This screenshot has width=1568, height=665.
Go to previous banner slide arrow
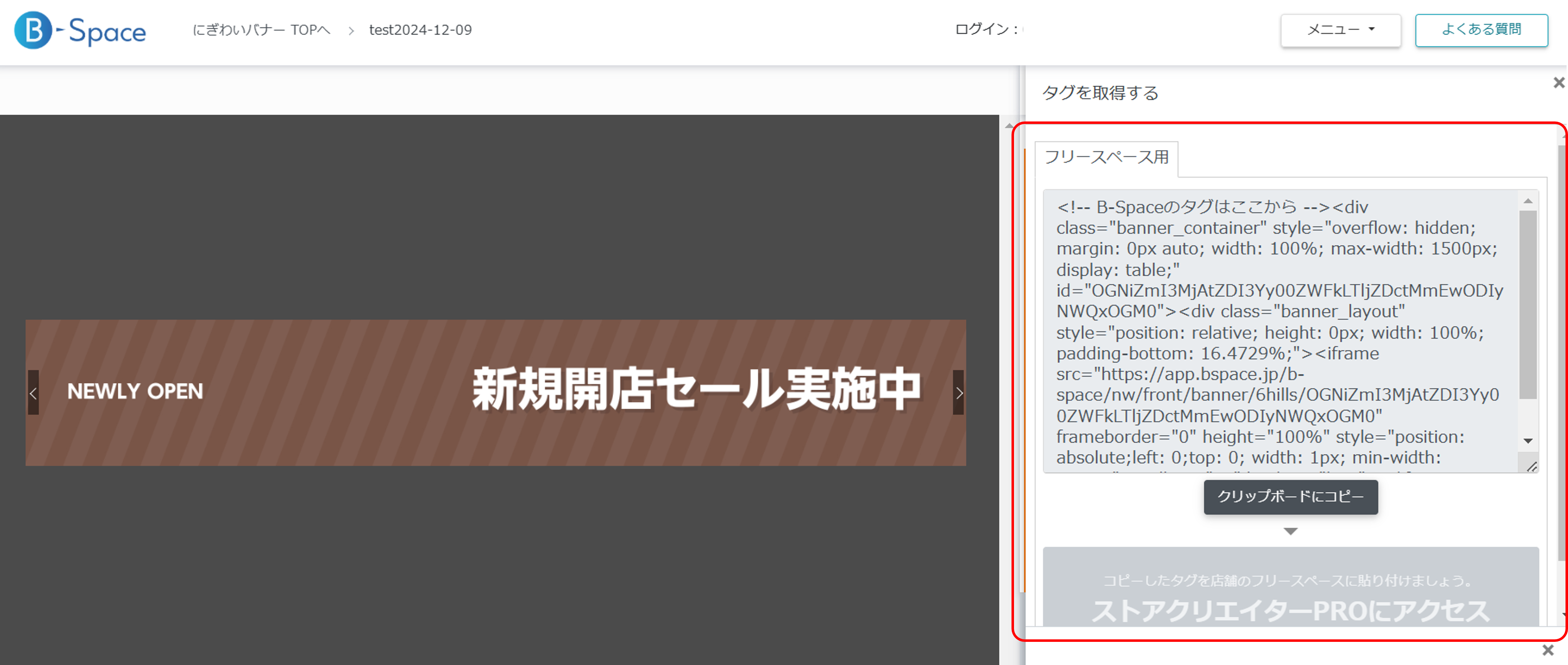coord(33,393)
